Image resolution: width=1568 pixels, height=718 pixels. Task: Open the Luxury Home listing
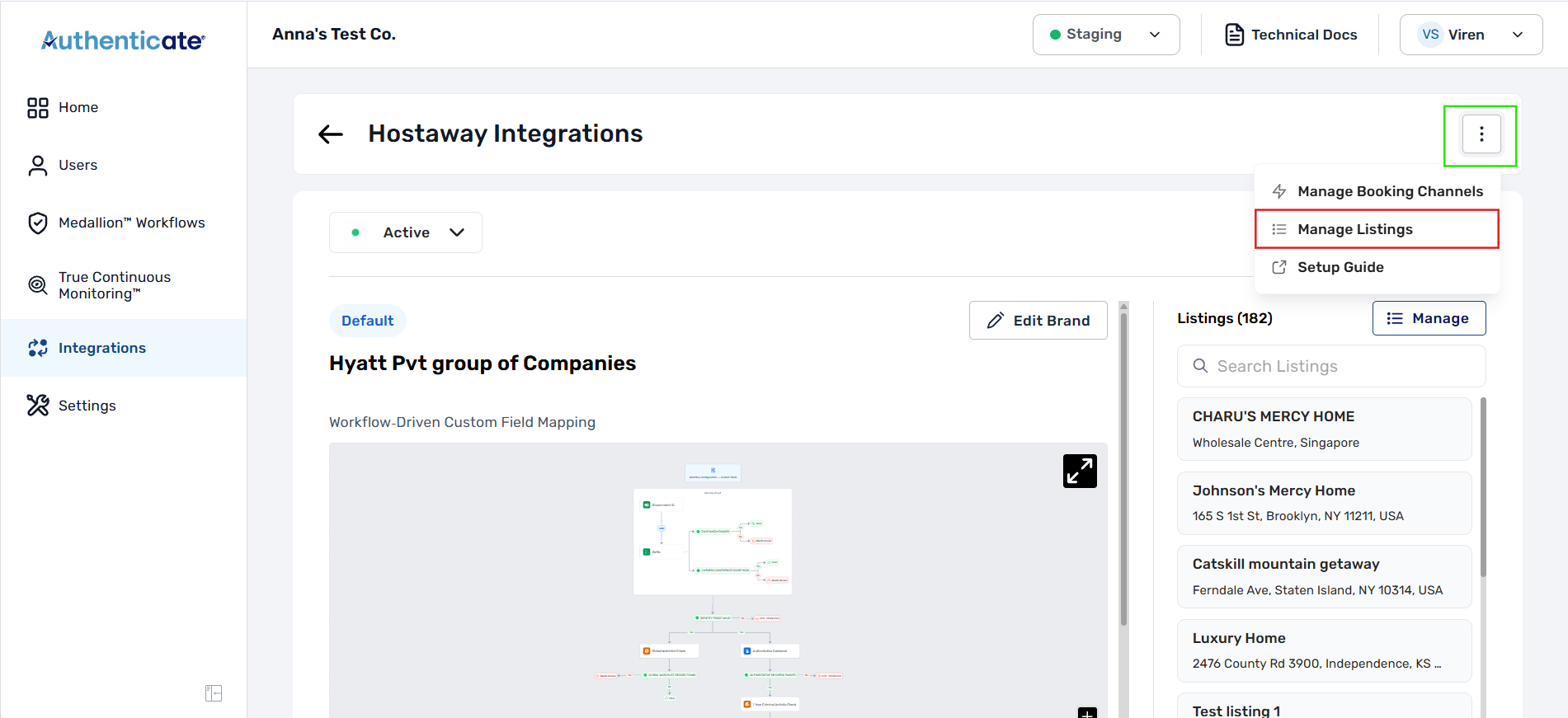(x=1325, y=650)
